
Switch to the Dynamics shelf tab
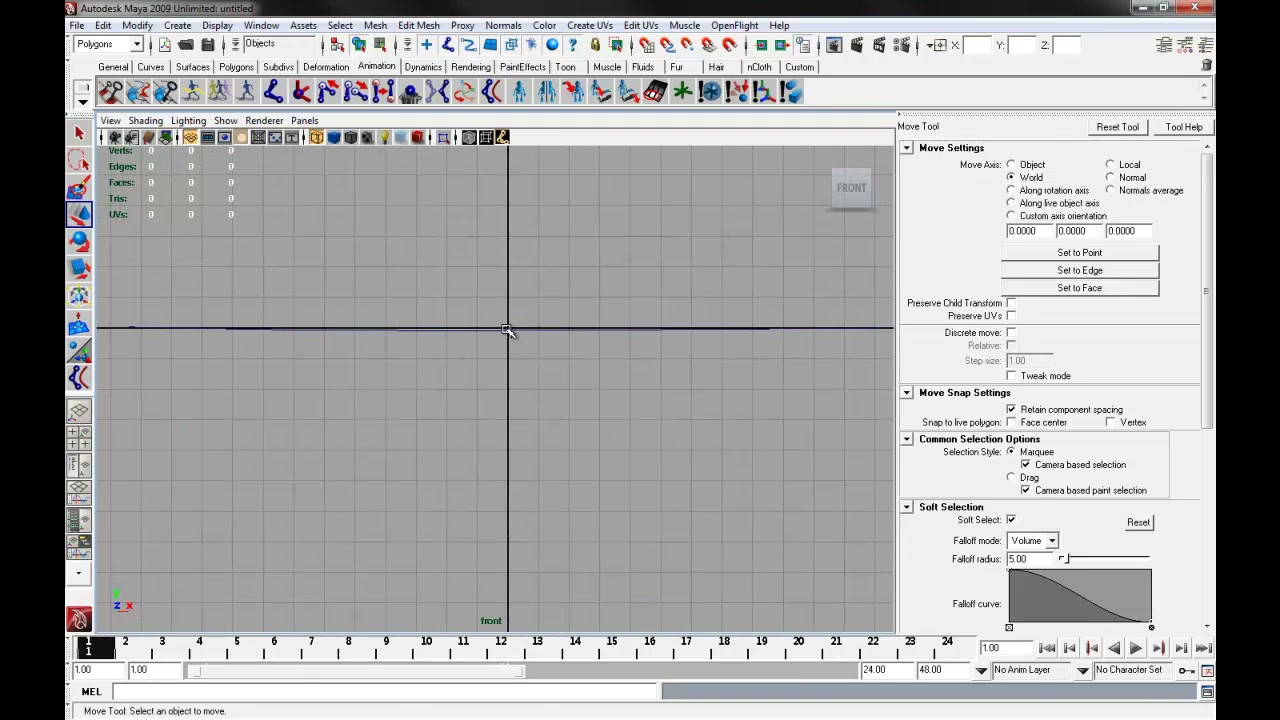click(x=423, y=67)
